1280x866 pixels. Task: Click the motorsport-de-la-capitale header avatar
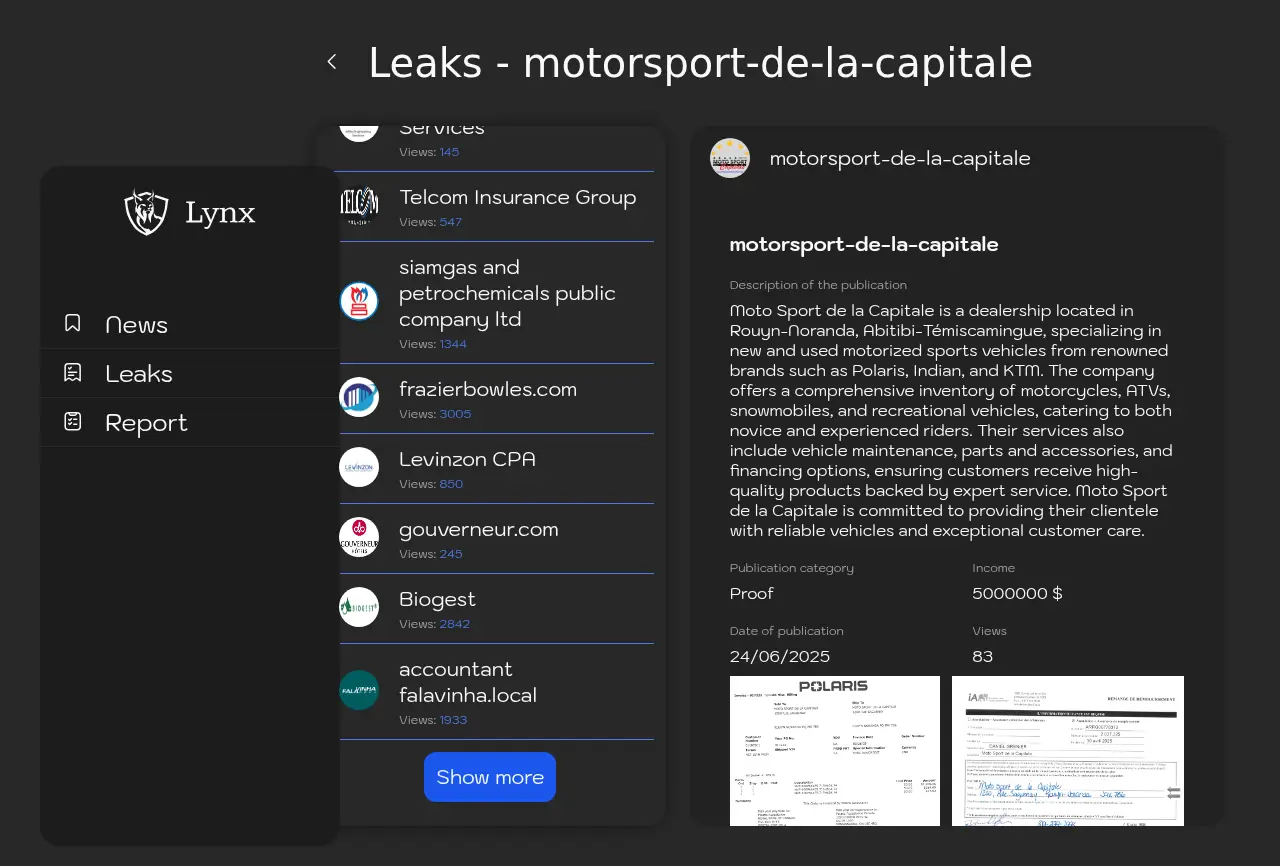[x=730, y=158]
